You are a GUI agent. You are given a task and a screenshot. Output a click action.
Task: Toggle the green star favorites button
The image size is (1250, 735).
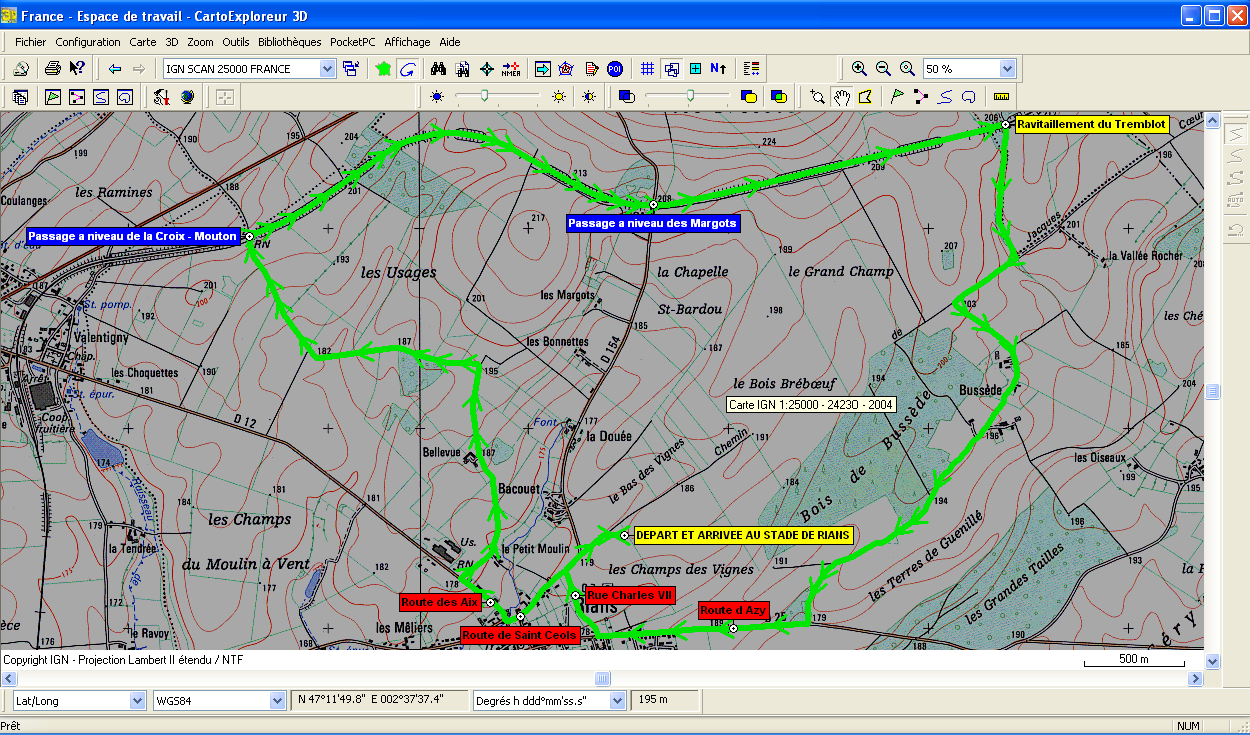(x=383, y=69)
